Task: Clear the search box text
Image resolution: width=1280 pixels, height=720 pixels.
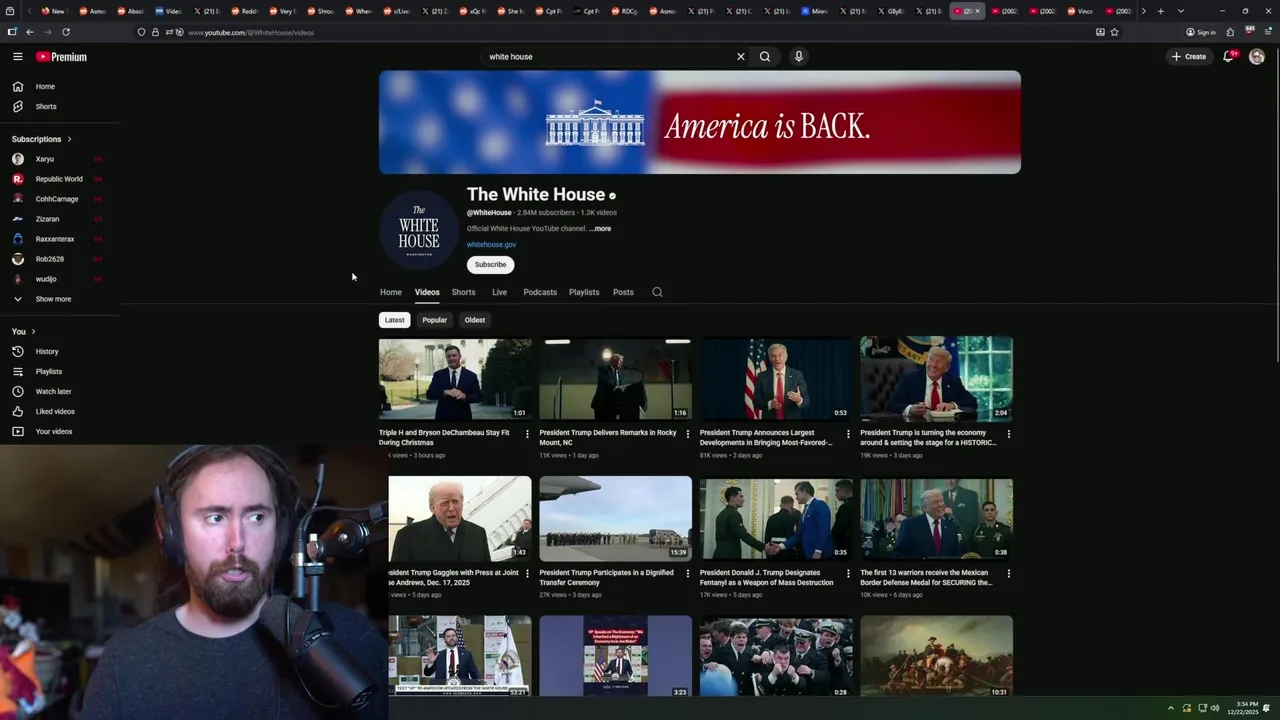Action: (740, 57)
